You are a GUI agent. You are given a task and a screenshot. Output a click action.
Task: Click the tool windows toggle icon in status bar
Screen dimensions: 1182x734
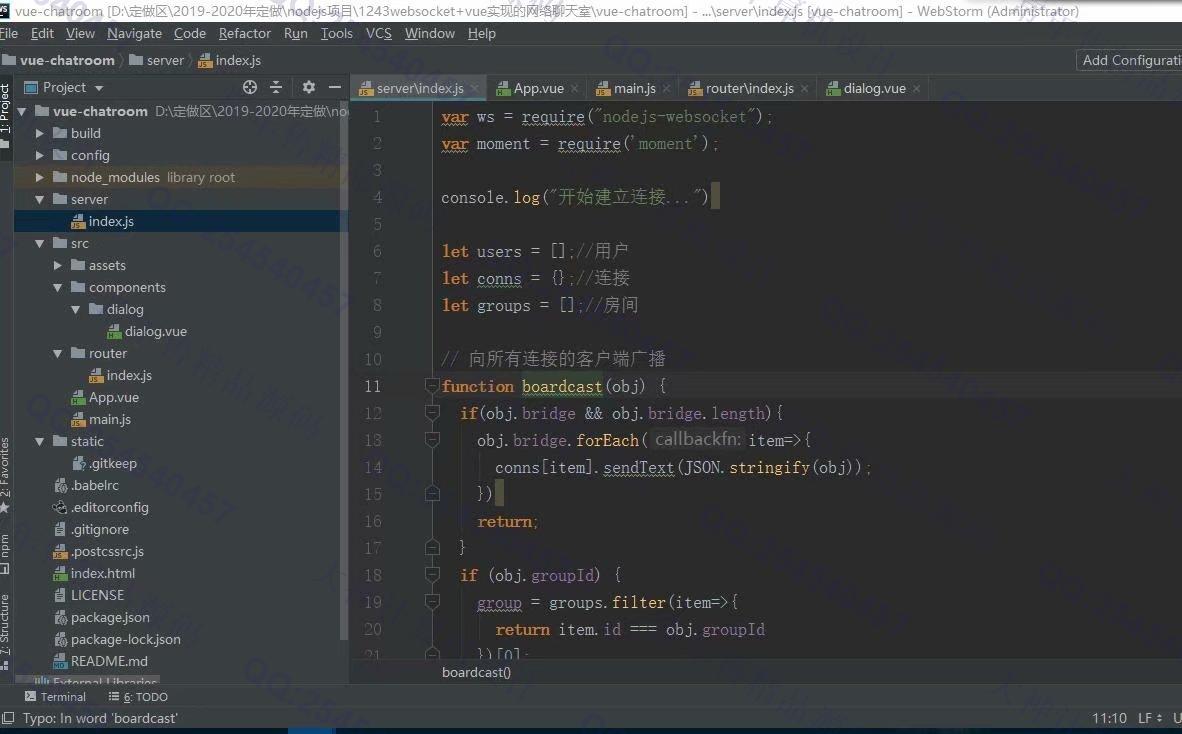pyautogui.click(x=8, y=718)
